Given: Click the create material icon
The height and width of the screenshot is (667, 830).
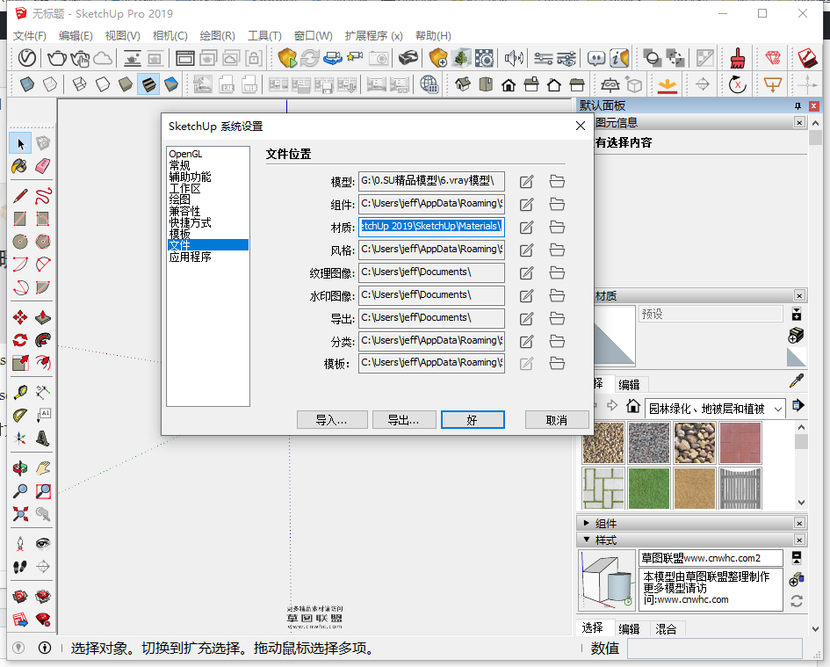Looking at the screenshot, I should click(796, 335).
